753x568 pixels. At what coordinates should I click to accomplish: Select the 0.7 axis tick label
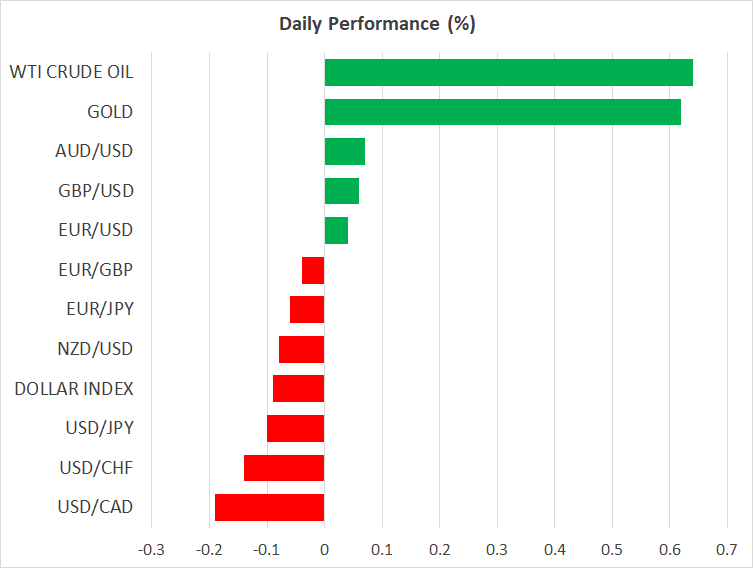click(x=727, y=549)
